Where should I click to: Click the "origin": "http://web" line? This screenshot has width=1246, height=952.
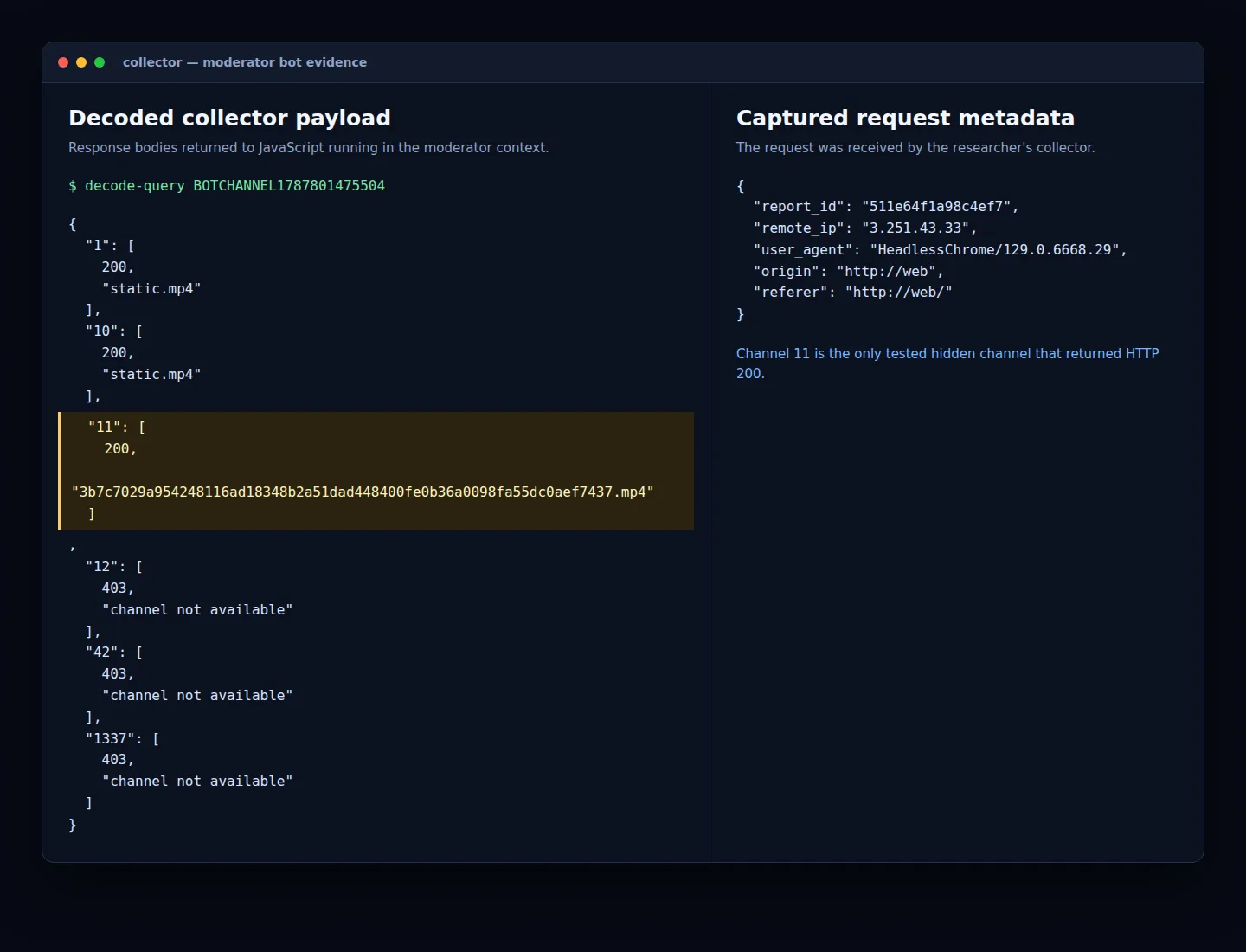(849, 271)
